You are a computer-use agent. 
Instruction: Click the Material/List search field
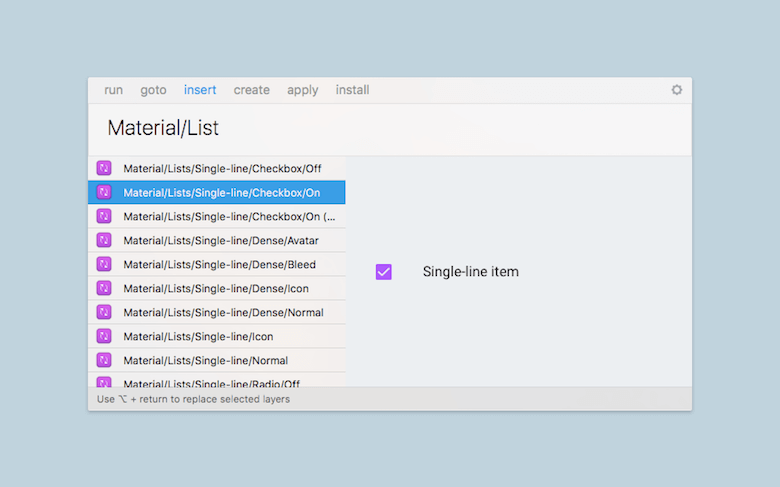[390, 129]
